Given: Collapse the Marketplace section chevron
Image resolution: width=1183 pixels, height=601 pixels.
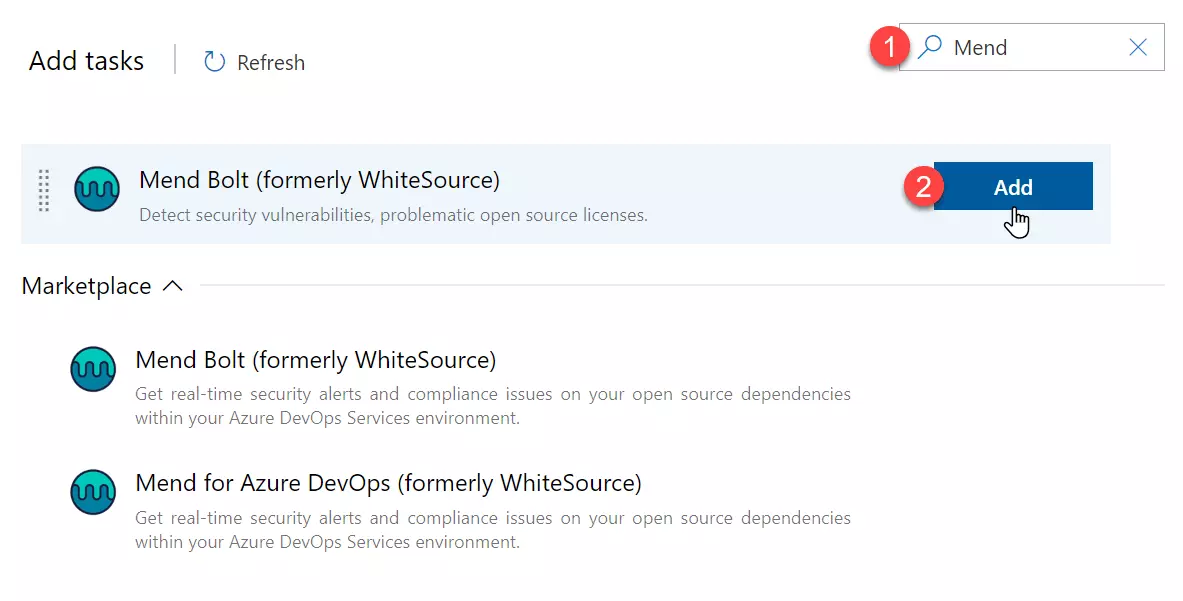Looking at the screenshot, I should [173, 286].
